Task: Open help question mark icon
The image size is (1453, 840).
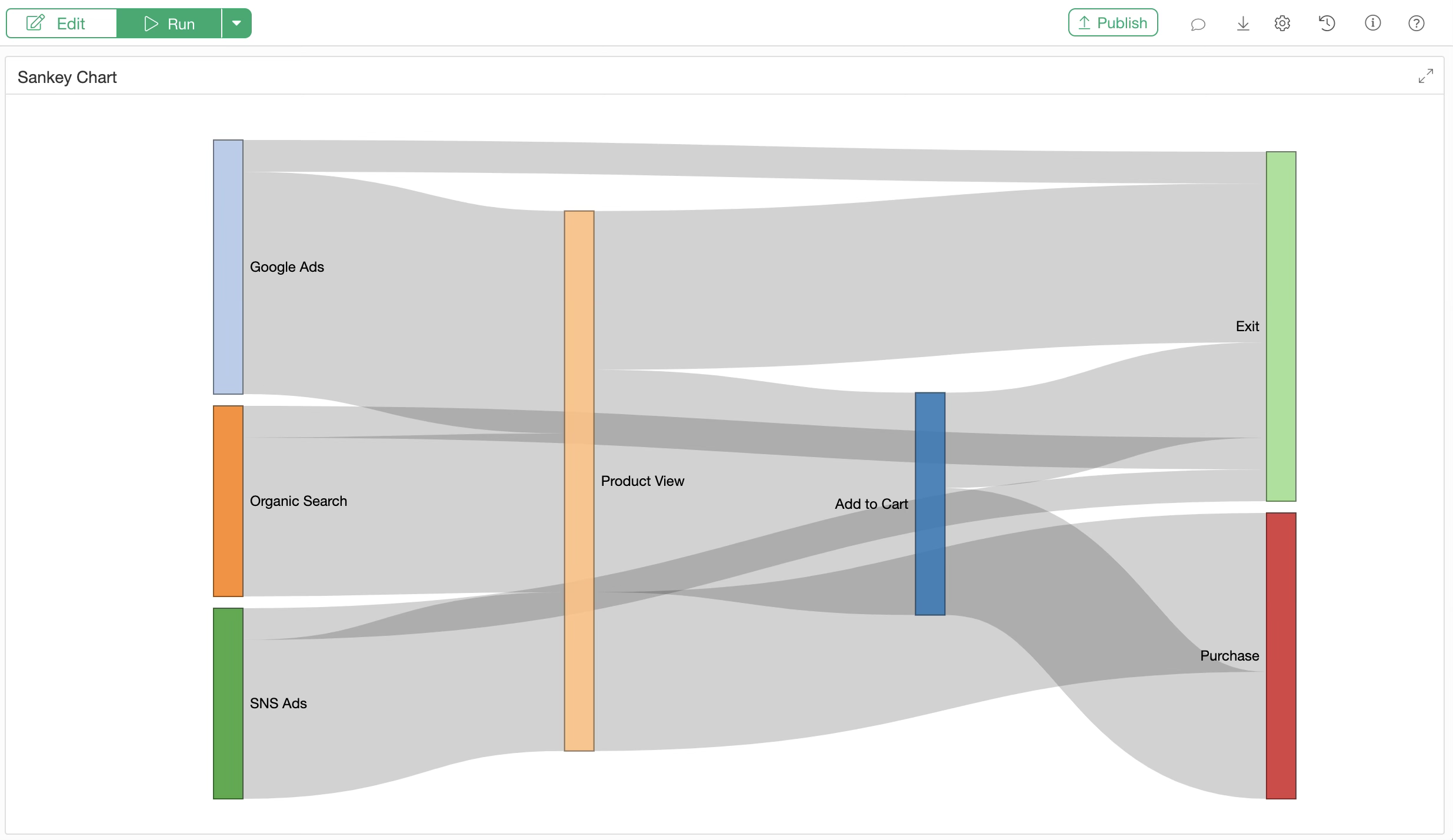Action: click(1416, 24)
